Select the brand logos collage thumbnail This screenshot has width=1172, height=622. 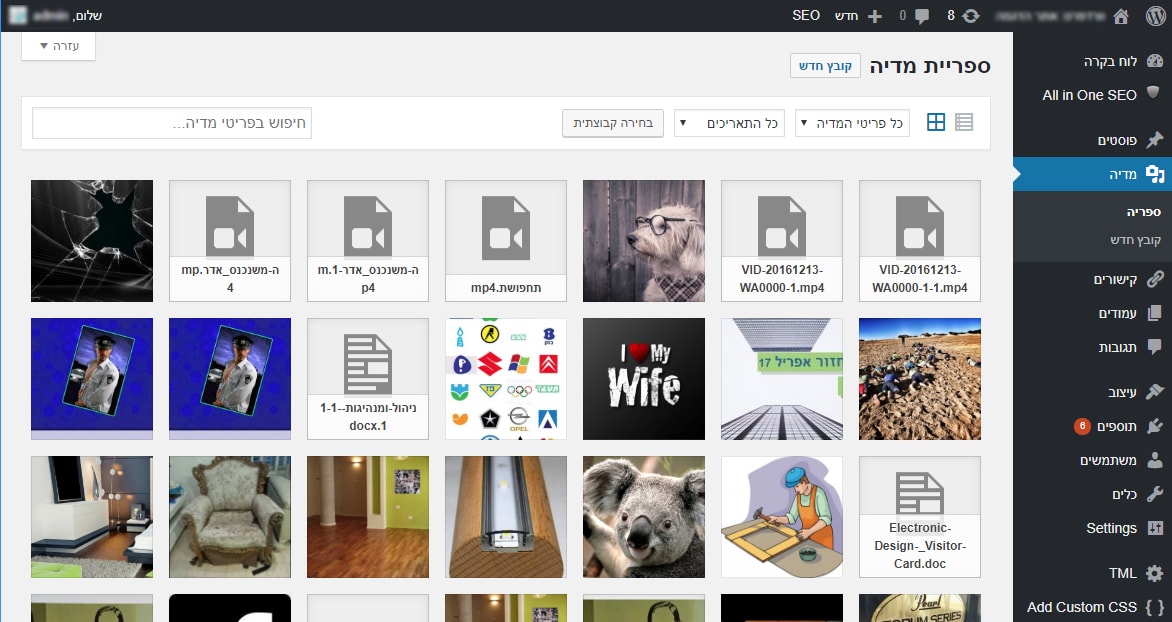point(506,379)
